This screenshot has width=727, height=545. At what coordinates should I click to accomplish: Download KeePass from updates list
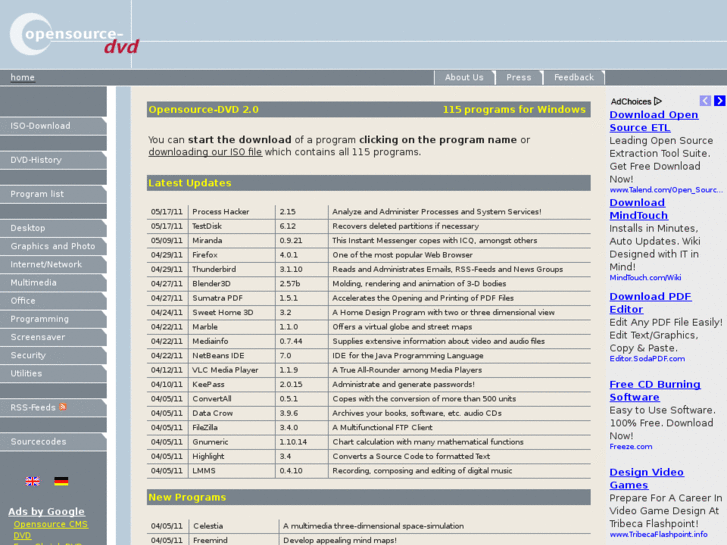208,384
